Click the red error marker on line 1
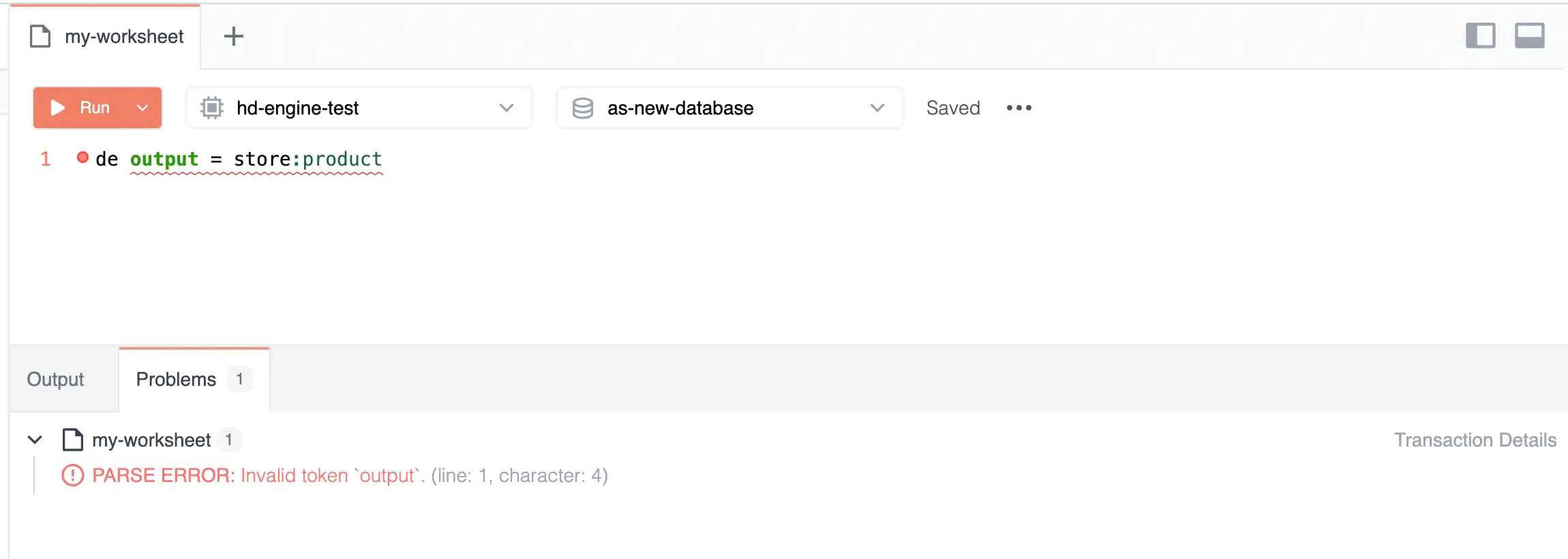Image resolution: width=1568 pixels, height=559 pixels. coord(82,157)
